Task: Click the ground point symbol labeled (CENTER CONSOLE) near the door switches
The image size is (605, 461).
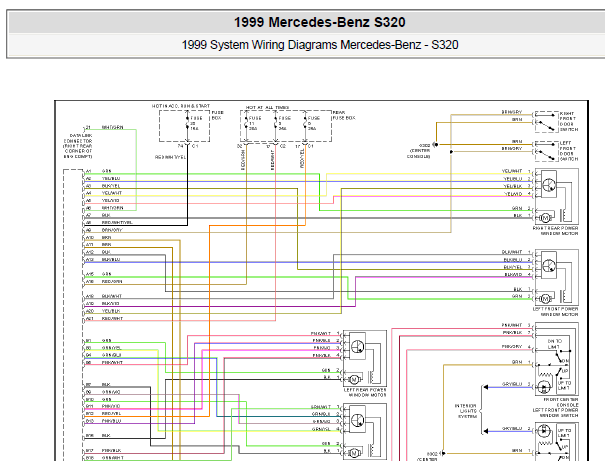Action: pyautogui.click(x=436, y=145)
